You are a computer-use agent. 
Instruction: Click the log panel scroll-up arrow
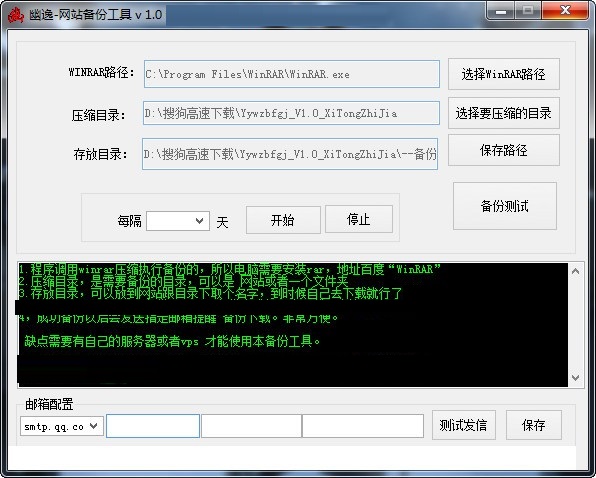pyautogui.click(x=575, y=271)
